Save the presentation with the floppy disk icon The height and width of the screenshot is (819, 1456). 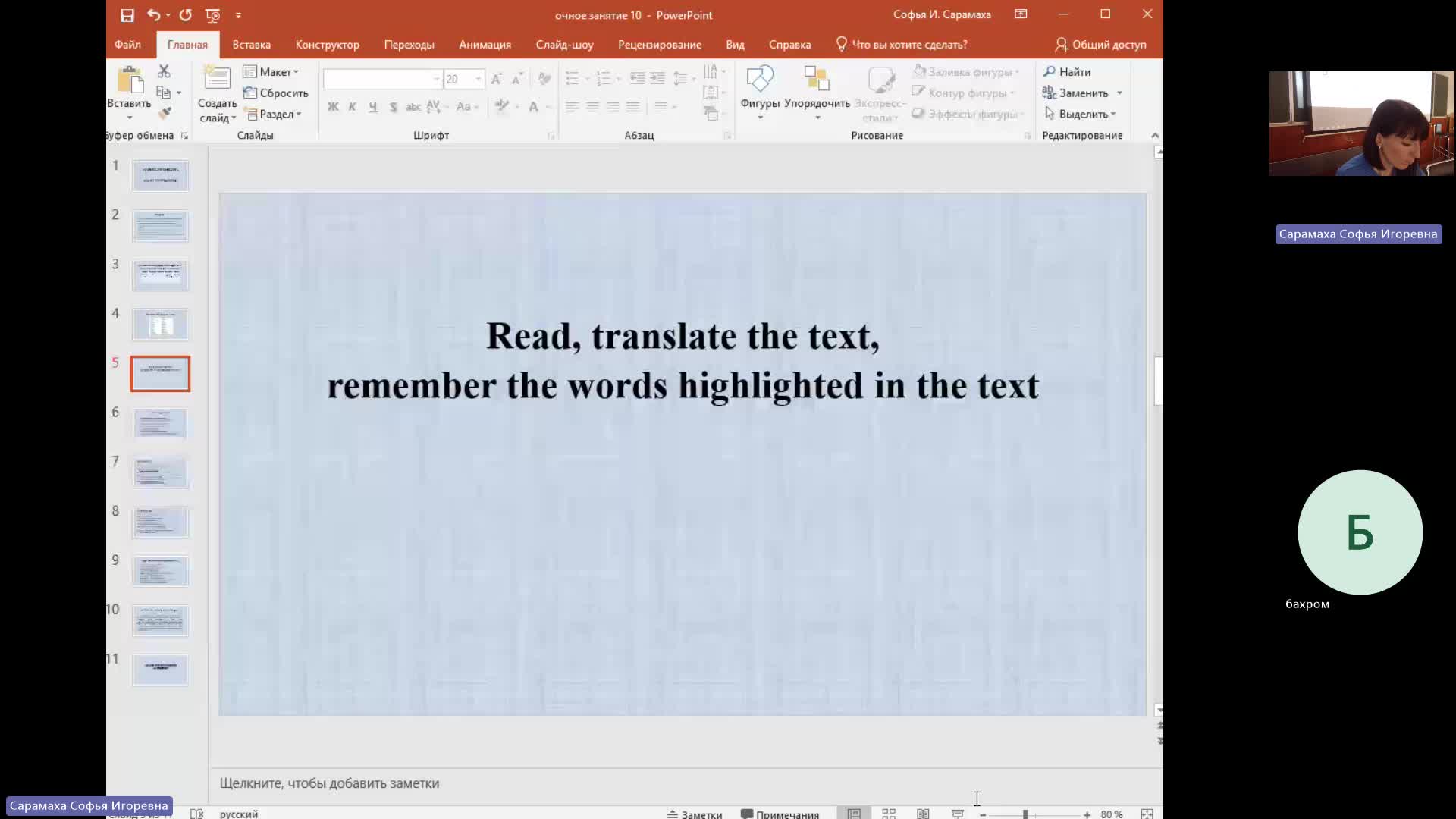pos(127,15)
